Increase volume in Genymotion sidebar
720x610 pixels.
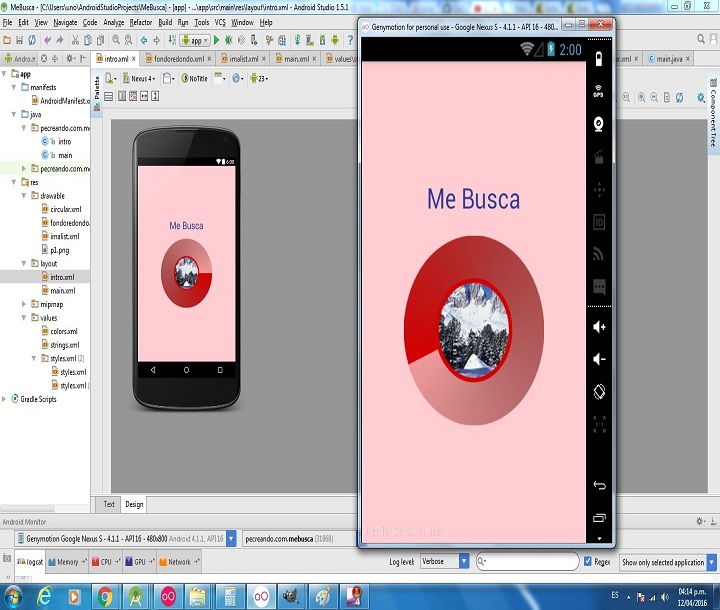599,327
